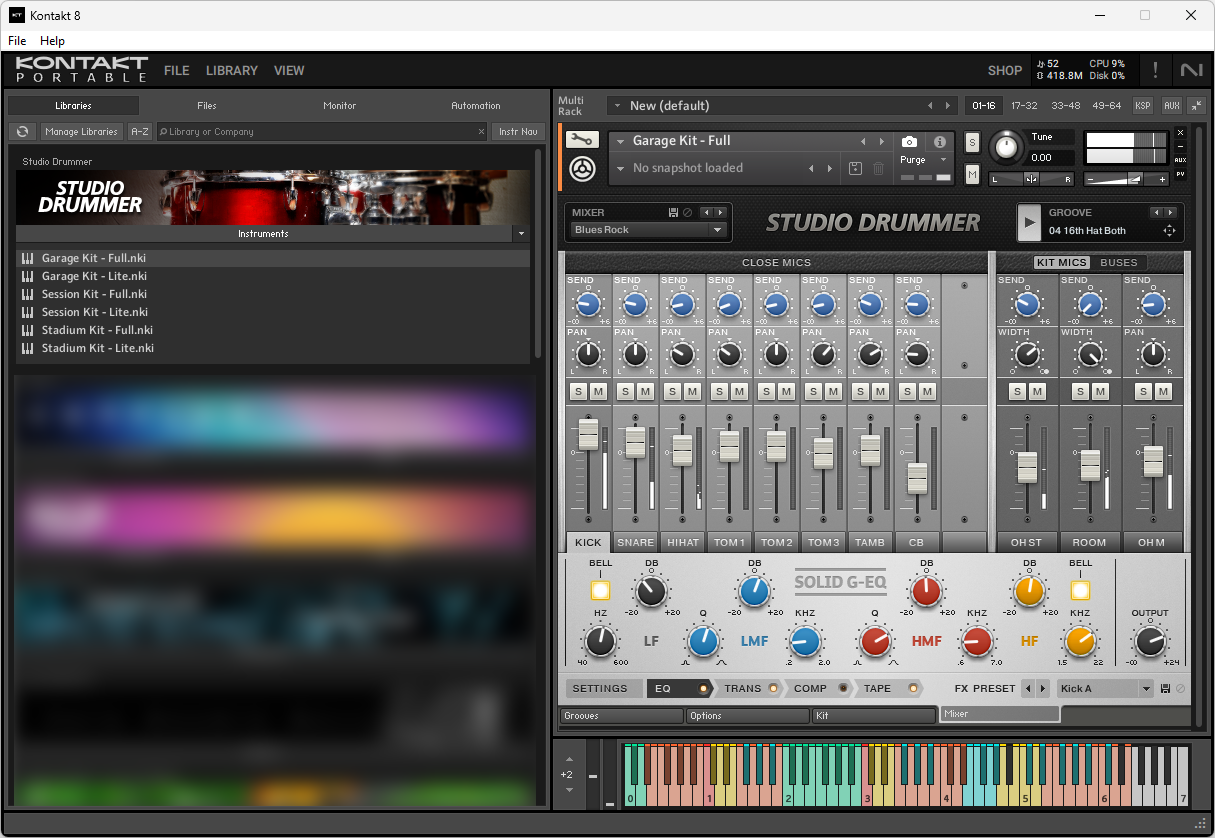Solo the KICK channel
The height and width of the screenshot is (838, 1215).
click(x=577, y=391)
